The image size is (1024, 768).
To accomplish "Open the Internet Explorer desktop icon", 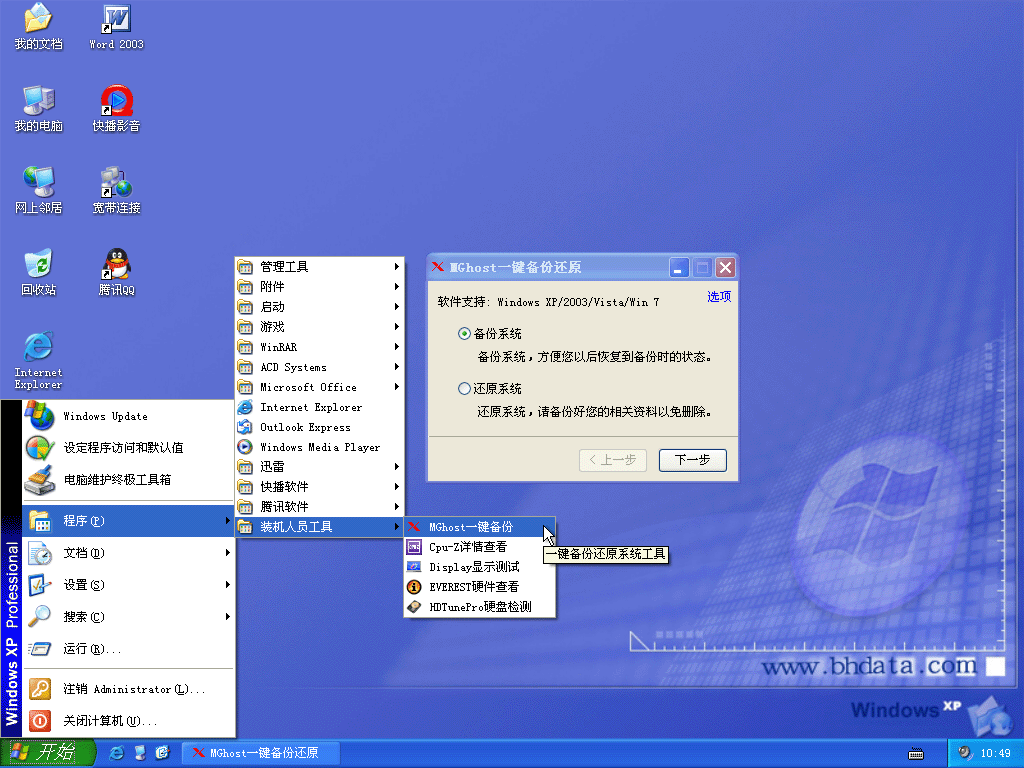I will (38, 360).
